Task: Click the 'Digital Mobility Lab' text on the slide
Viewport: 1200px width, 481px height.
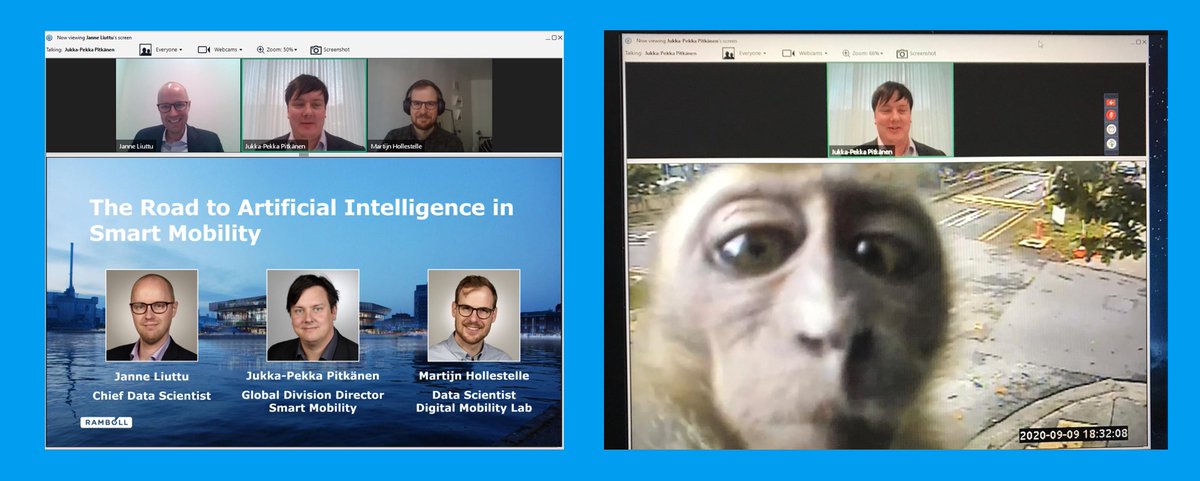Action: coord(474,408)
